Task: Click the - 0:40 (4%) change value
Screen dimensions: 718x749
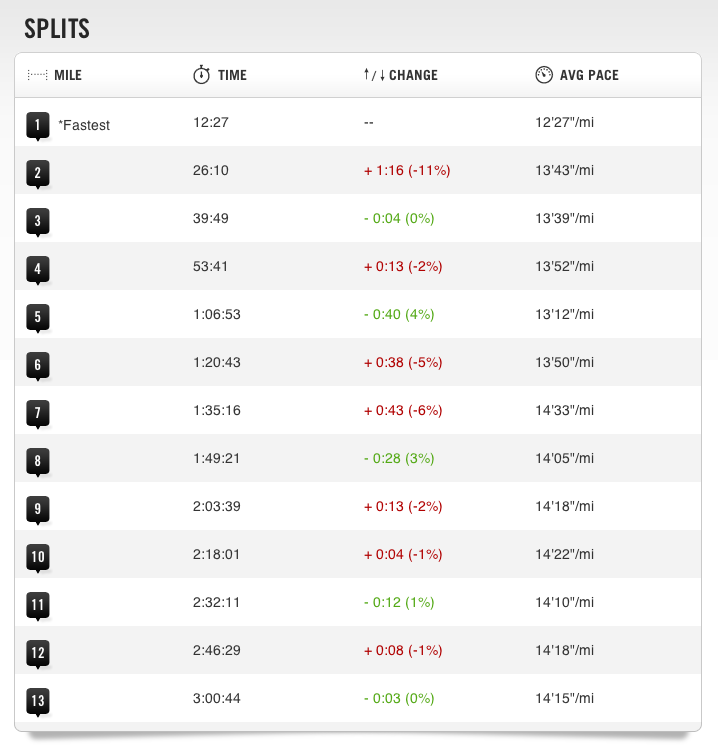Action: click(x=399, y=314)
